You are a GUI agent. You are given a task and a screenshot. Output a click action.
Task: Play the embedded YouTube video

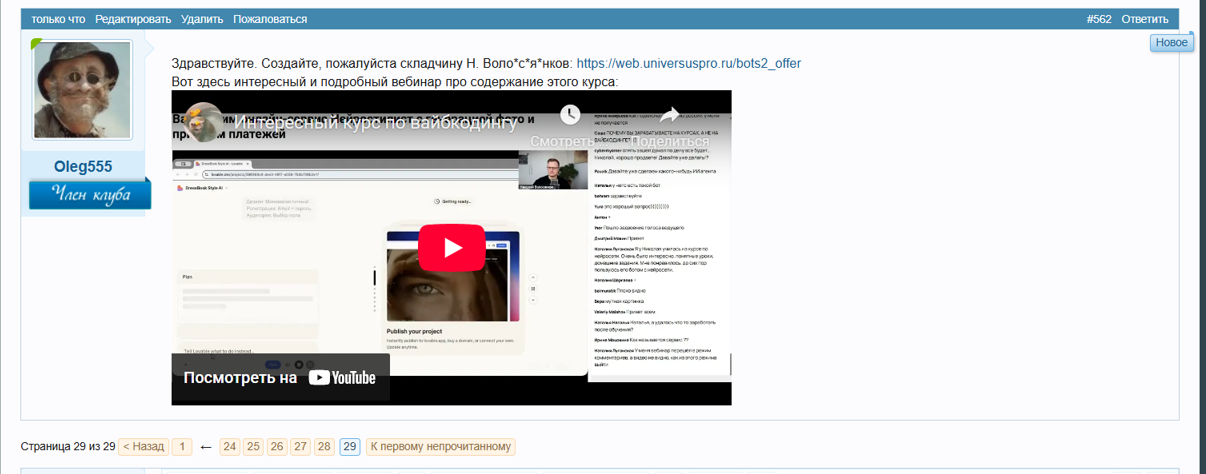click(451, 247)
